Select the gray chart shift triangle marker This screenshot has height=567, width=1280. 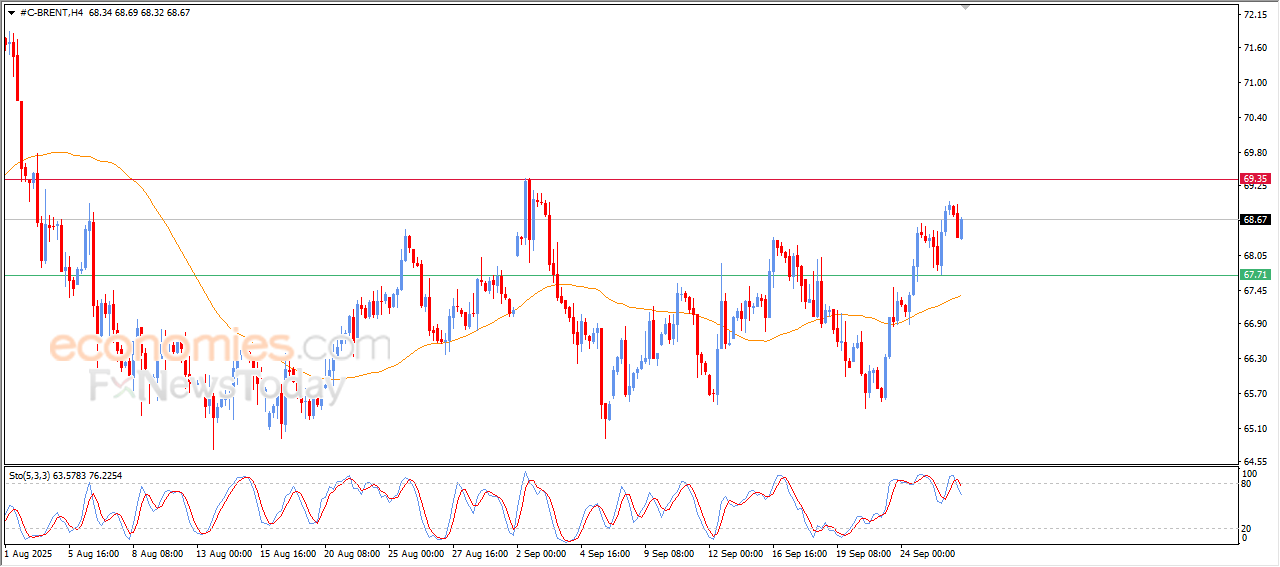pyautogui.click(x=965, y=7)
